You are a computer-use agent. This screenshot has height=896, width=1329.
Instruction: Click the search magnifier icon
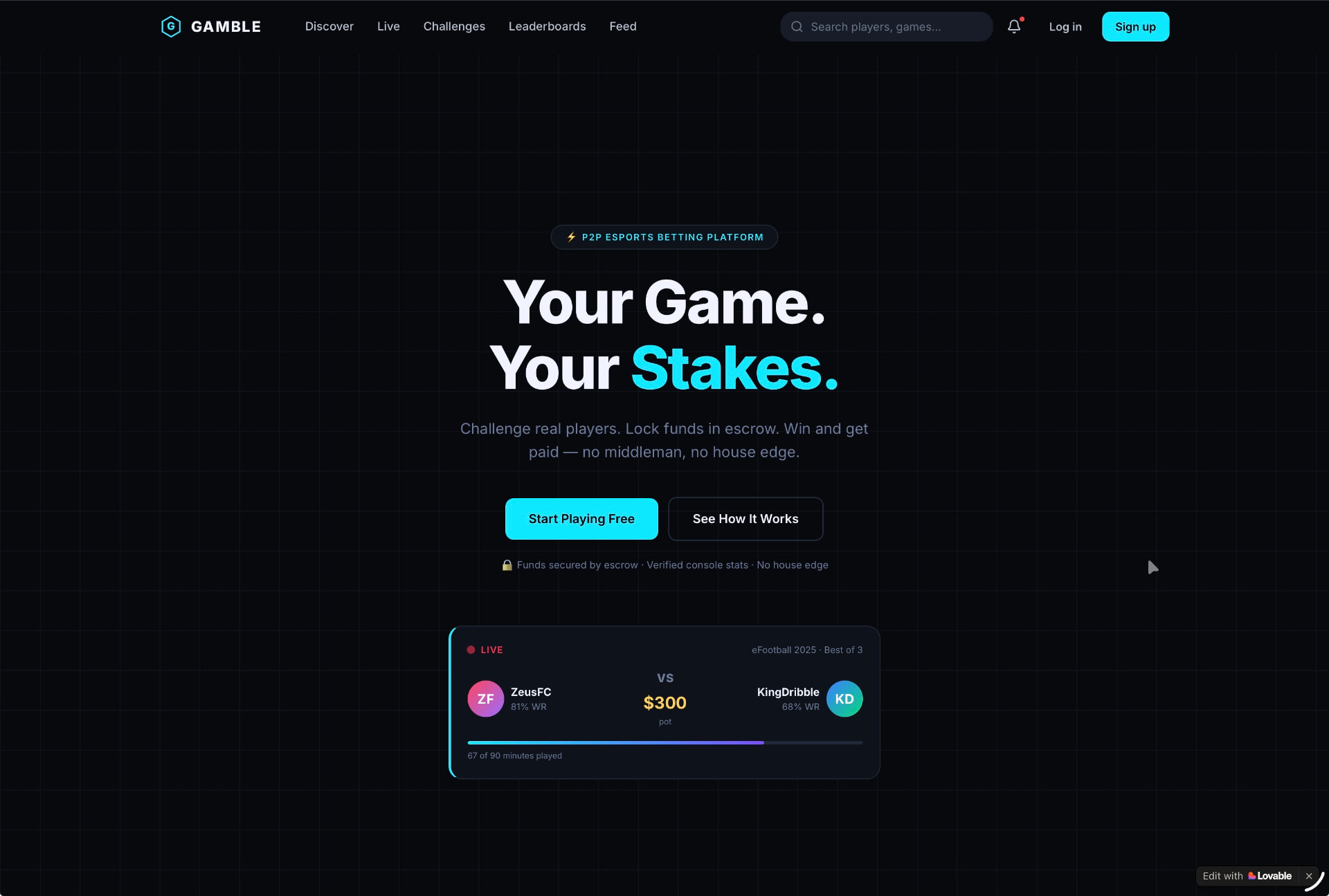click(797, 27)
